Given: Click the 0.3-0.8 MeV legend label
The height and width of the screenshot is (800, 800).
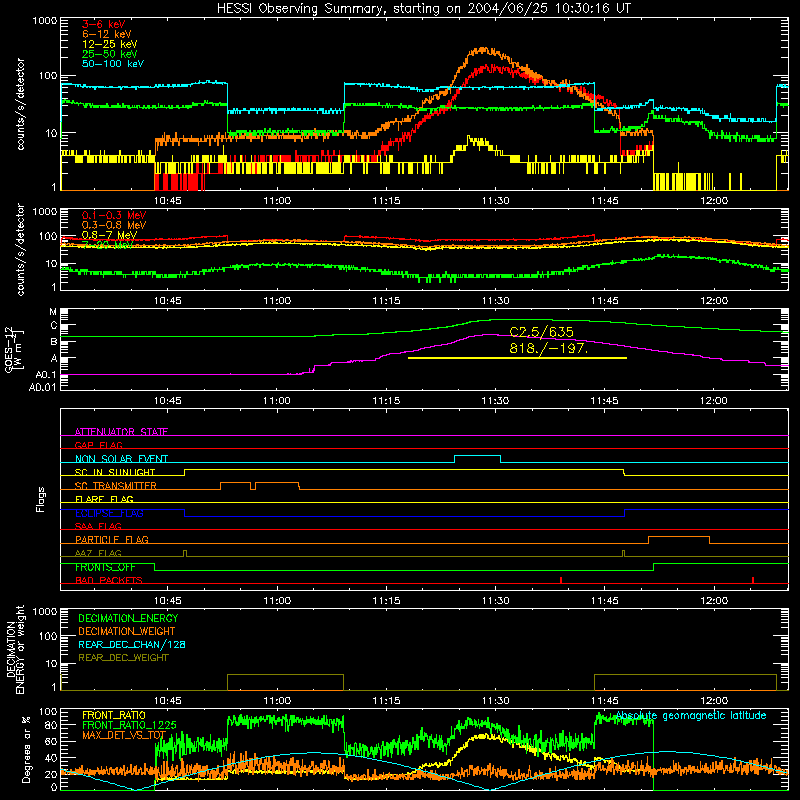Looking at the screenshot, I should (114, 225).
